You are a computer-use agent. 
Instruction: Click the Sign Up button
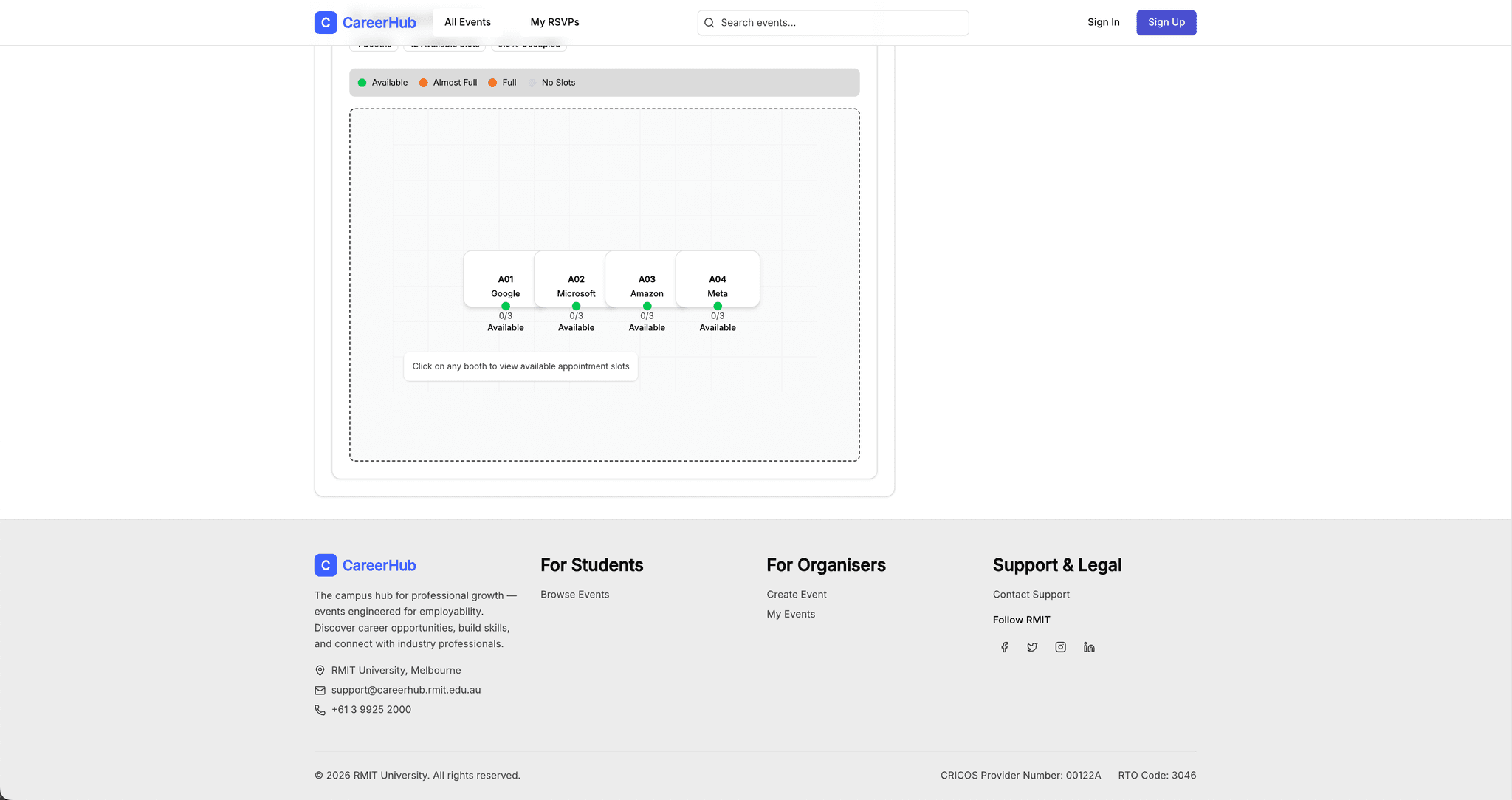click(1166, 22)
